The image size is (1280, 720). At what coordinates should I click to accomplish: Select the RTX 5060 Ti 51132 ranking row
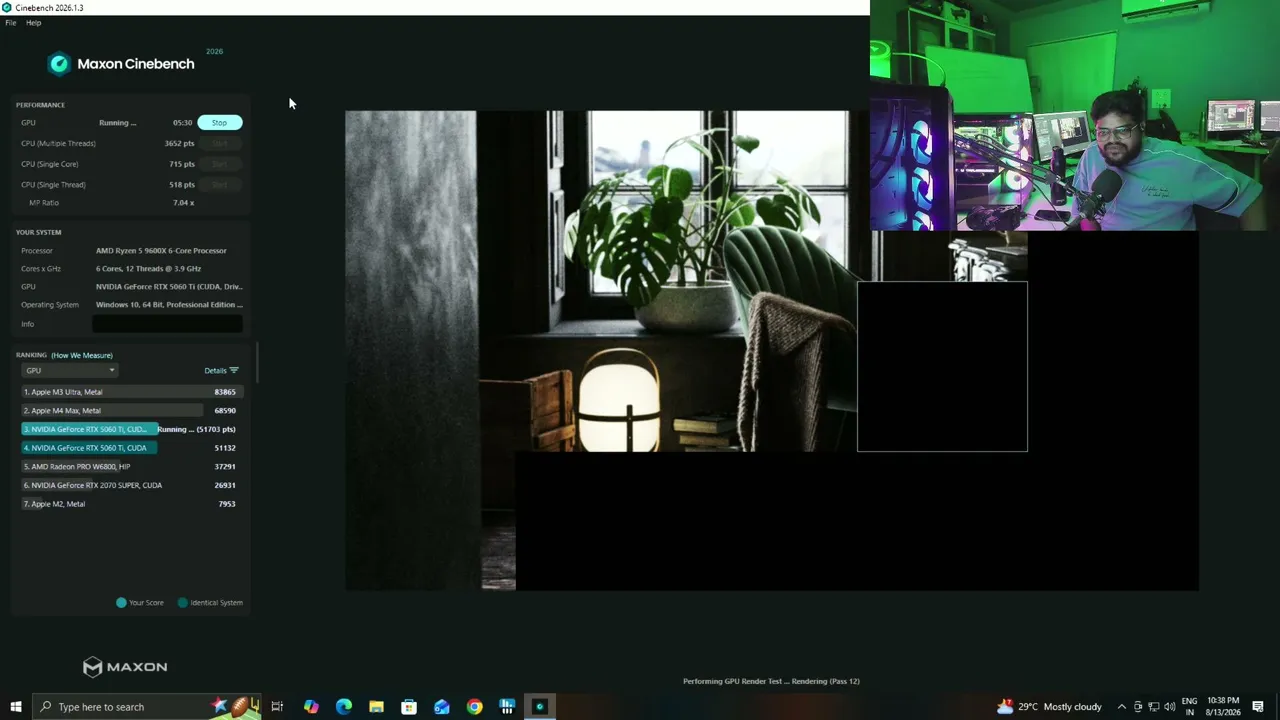(x=130, y=448)
